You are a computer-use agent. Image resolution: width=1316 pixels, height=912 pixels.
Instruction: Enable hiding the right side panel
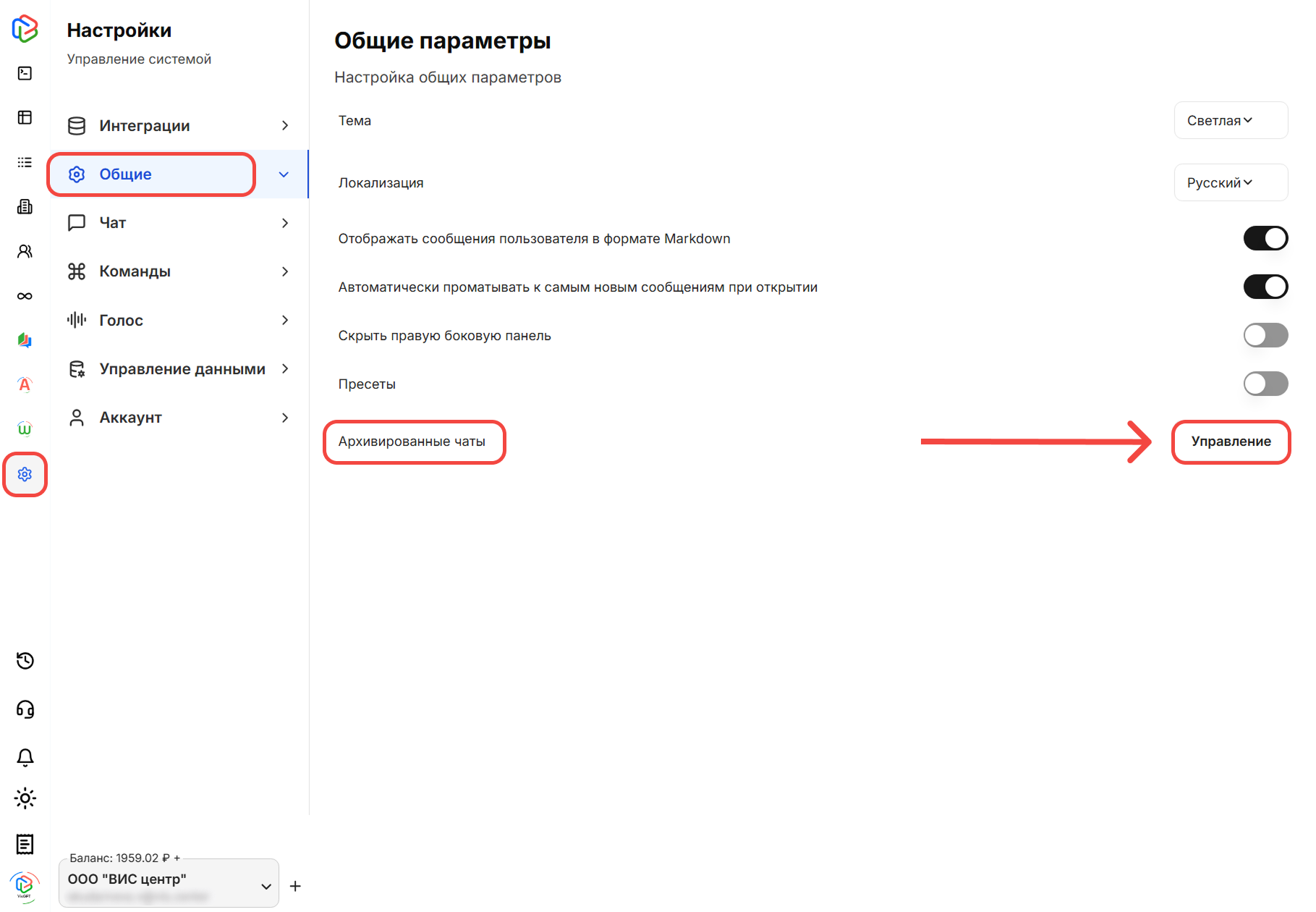coord(1265,335)
